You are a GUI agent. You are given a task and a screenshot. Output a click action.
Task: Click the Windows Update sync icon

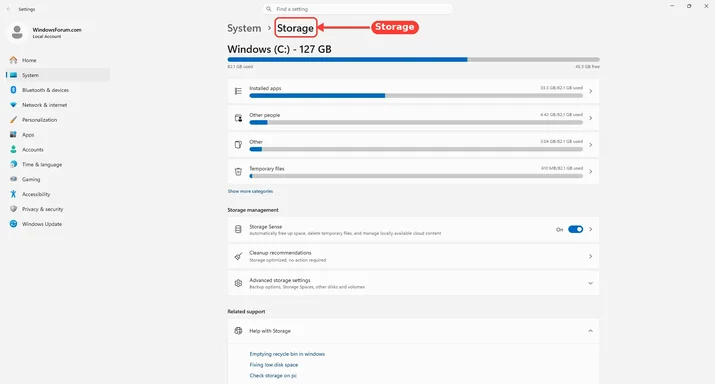pyautogui.click(x=13, y=224)
